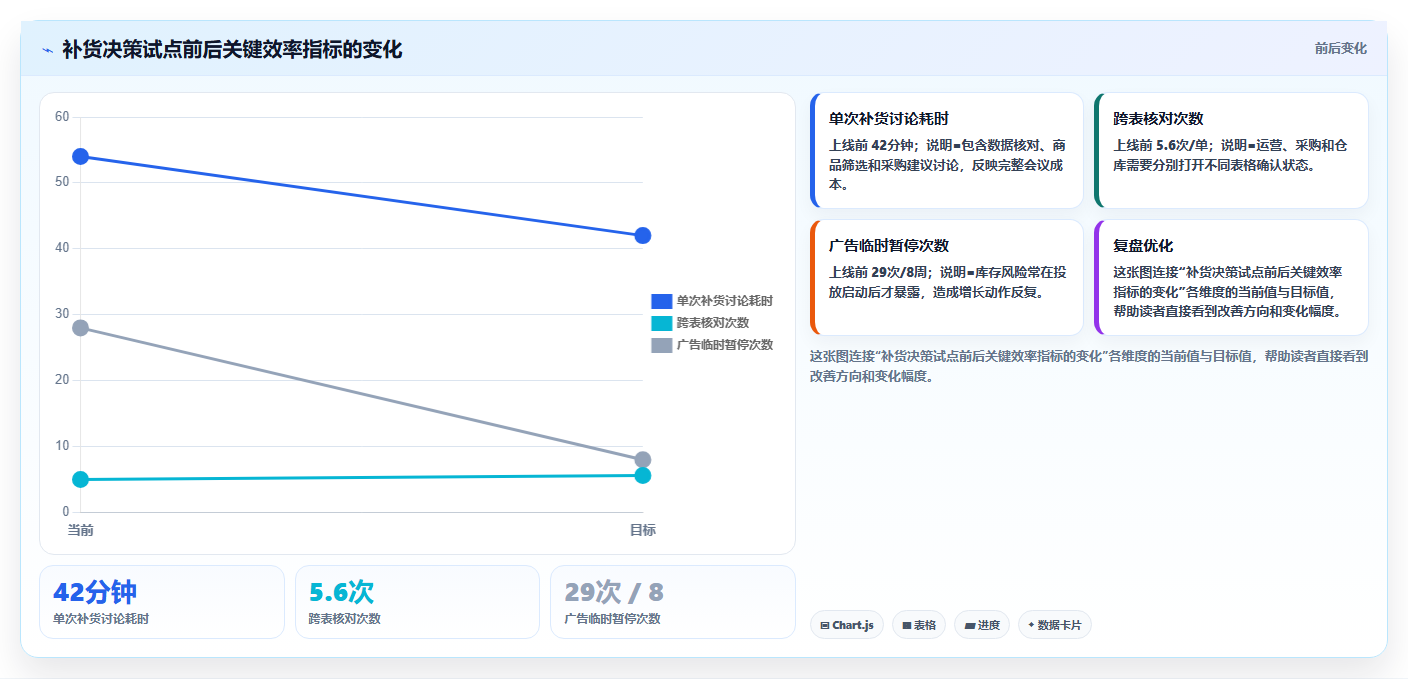Open the 29次 / 8 metric card
Screen dimensions: 1408x679
(673, 602)
